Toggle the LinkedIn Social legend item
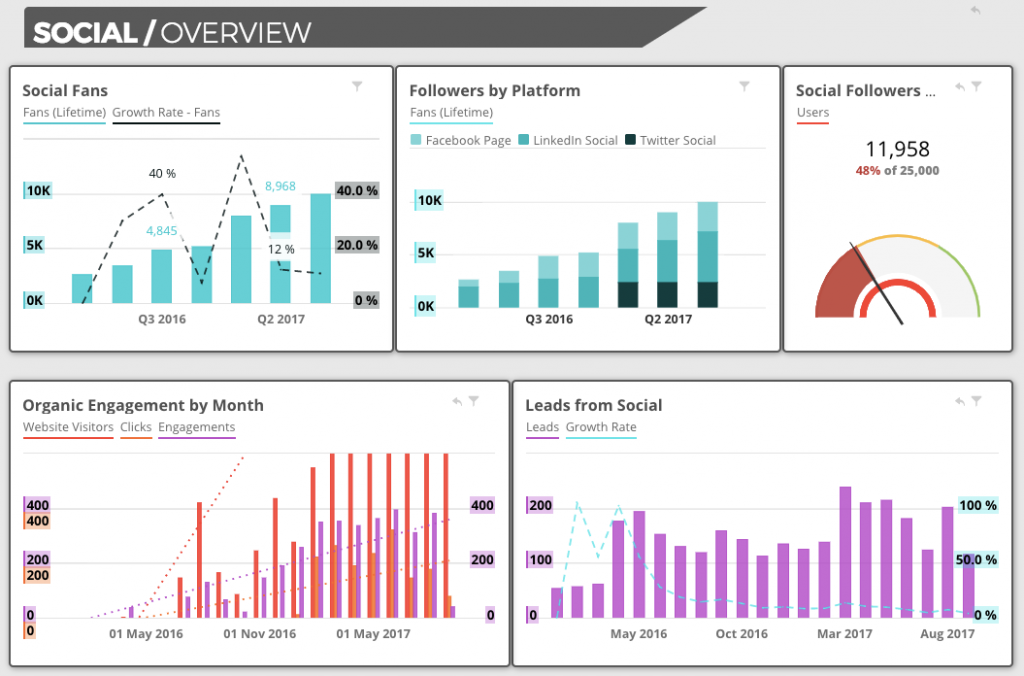 coord(568,140)
